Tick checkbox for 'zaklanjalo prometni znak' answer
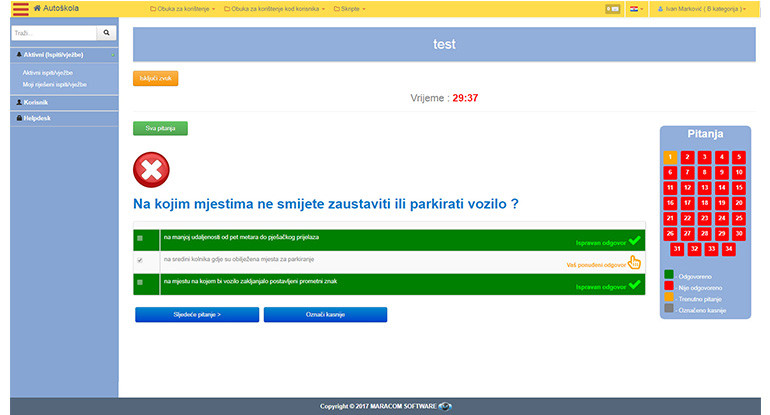Screen dimensions: 770x415 (x=140, y=284)
